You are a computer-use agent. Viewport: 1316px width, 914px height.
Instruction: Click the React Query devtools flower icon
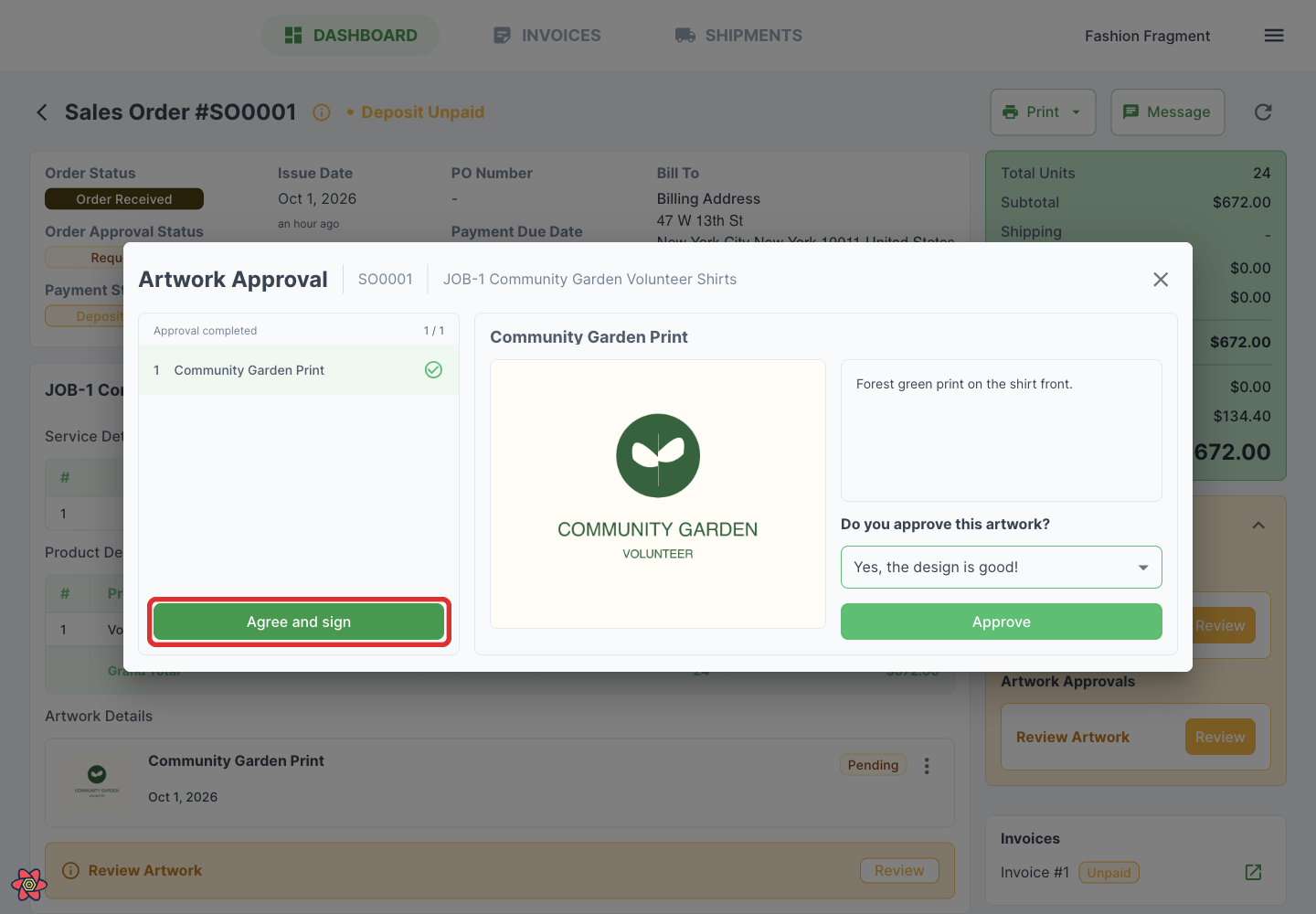coord(29,884)
